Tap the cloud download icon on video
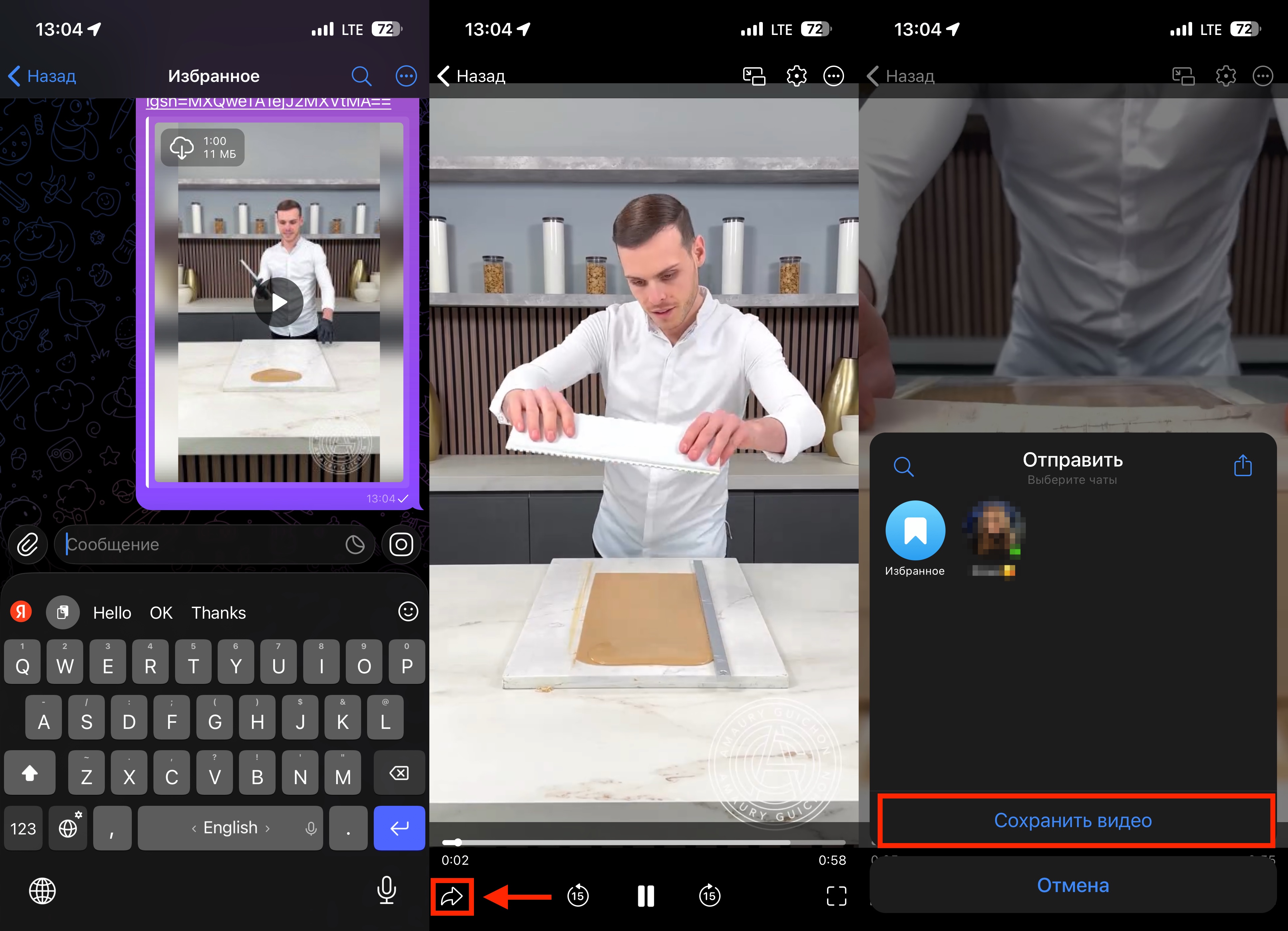Viewport: 1288px width, 931px height. coord(182,148)
